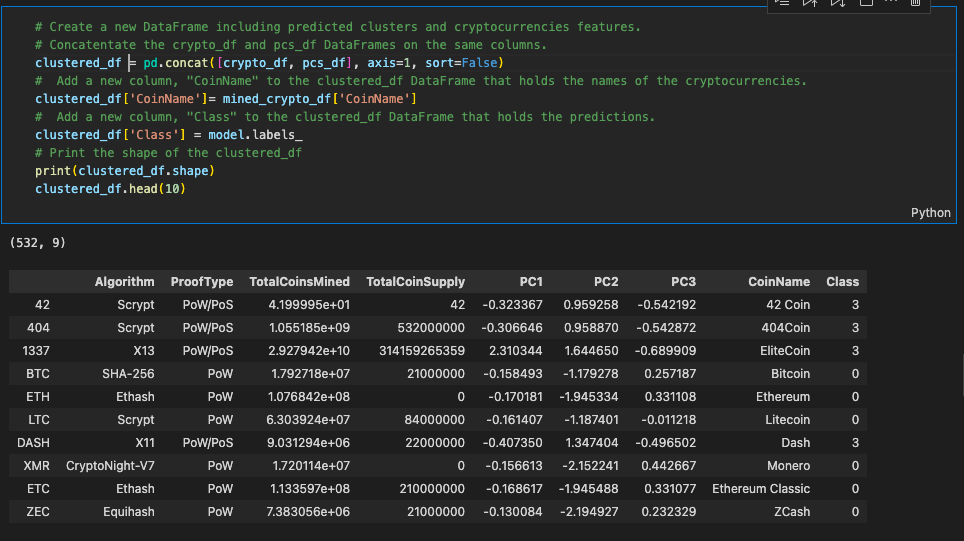Click the TotalCoinsMined column header
Image resolution: width=964 pixels, height=541 pixels.
[x=299, y=282]
